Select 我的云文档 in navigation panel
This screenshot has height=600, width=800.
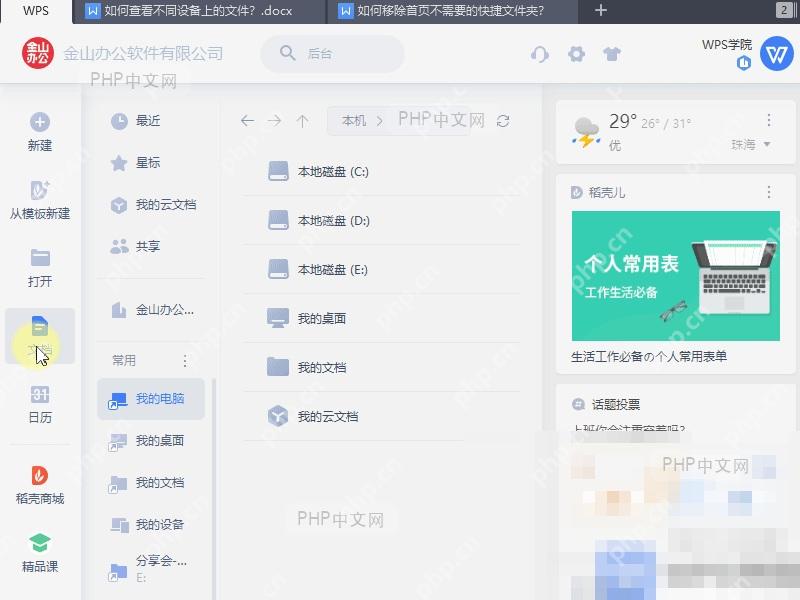click(x=151, y=205)
